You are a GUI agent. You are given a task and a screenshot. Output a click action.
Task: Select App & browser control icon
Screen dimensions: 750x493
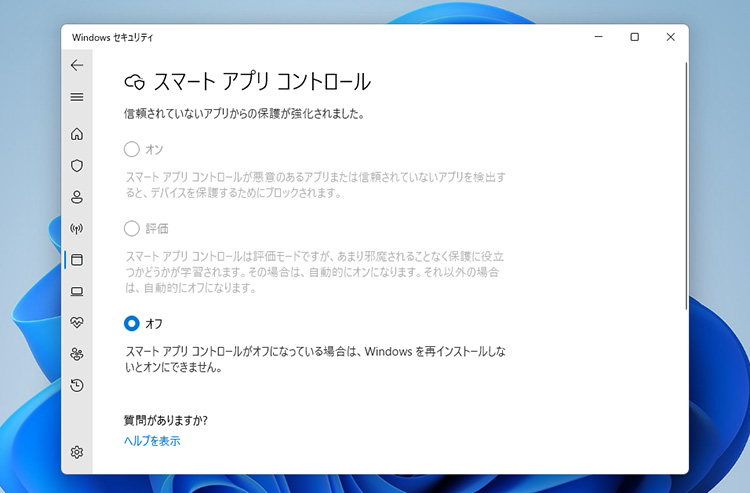[77, 260]
